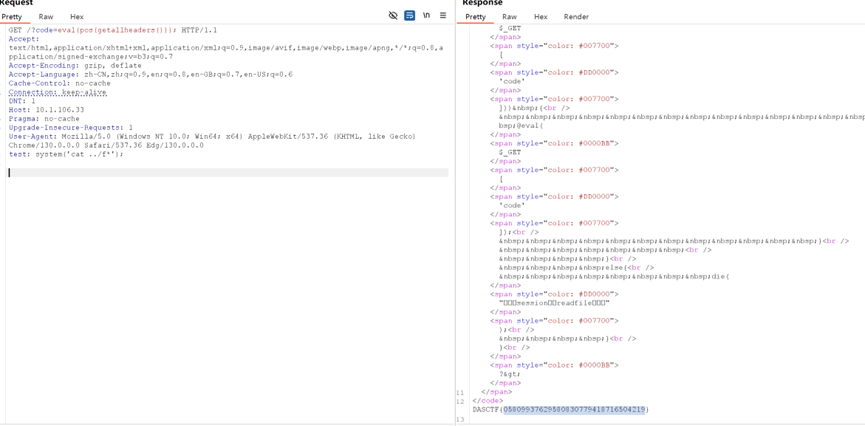This screenshot has width=865, height=426.
Task: Click the User-Agent: Mozilla/5.0 line
Action: (212, 136)
